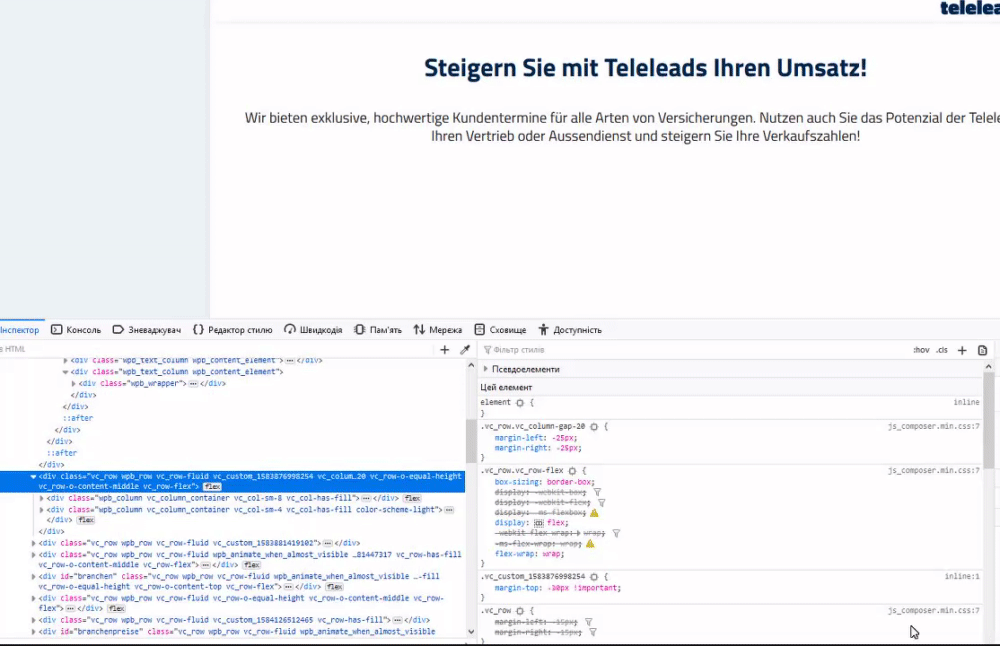Highlight elements matching .vc_custom_1583876998254 selector
This screenshot has width=1000, height=646.
pos(594,576)
